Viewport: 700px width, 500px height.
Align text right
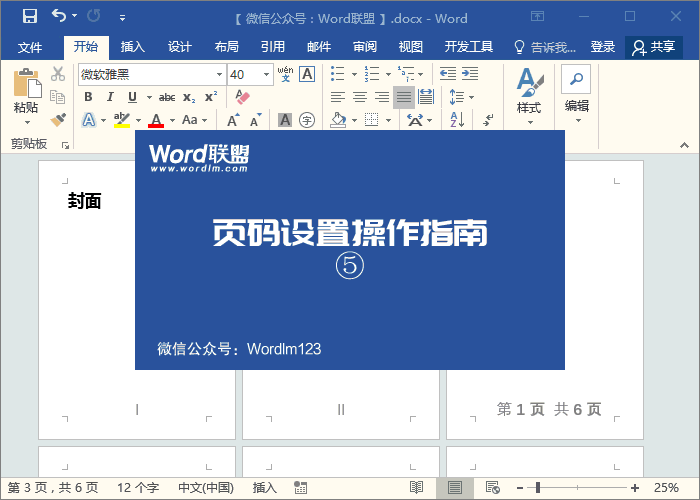tap(382, 97)
